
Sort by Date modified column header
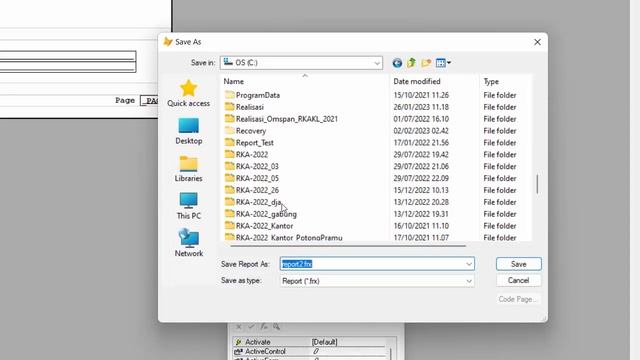coord(417,82)
